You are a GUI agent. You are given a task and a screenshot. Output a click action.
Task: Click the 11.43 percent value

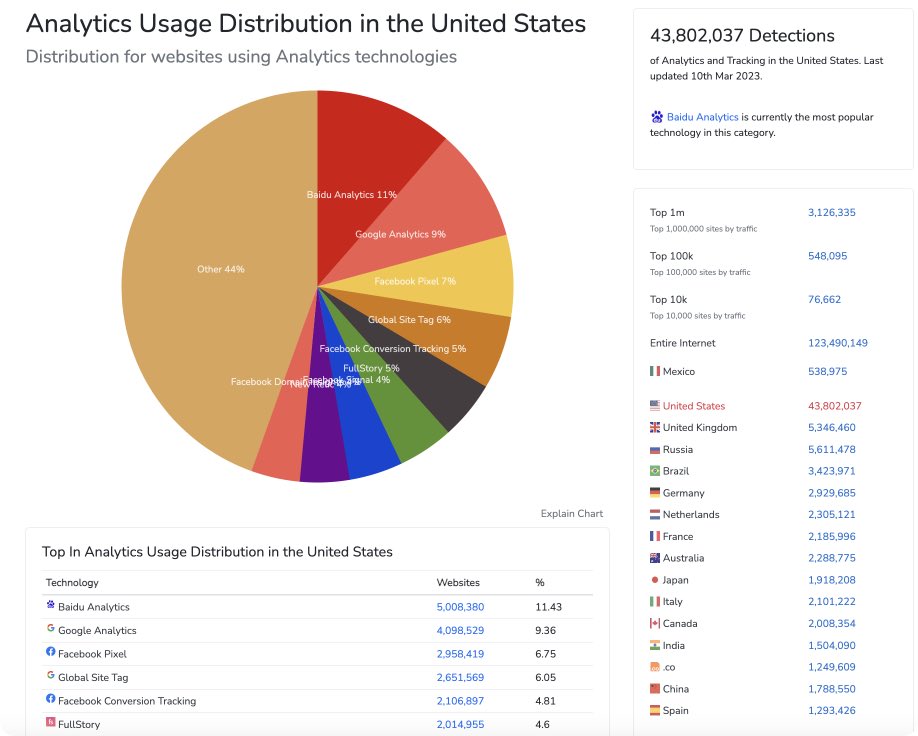pos(549,607)
